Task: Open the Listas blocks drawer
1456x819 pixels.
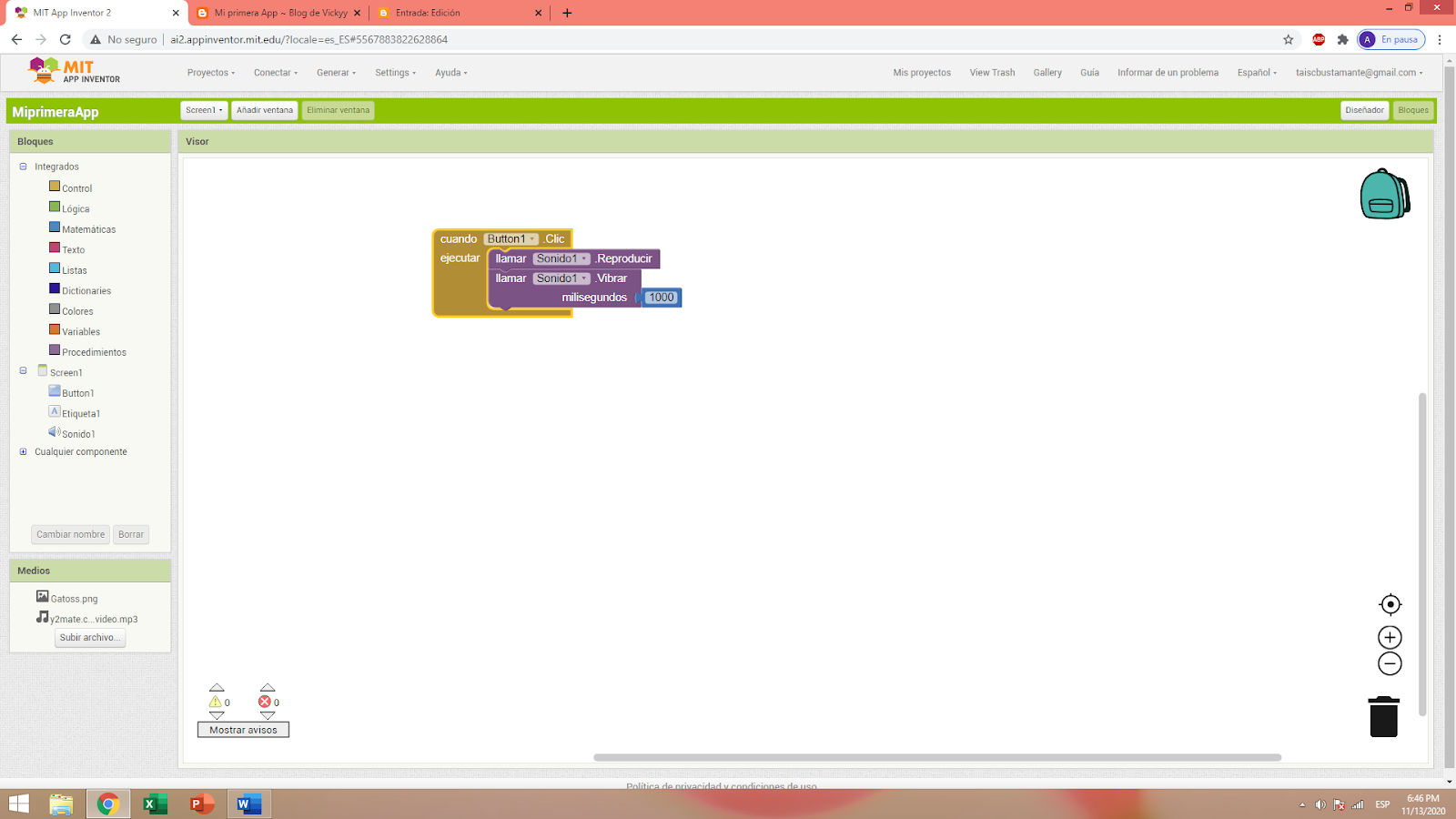Action: pyautogui.click(x=75, y=270)
